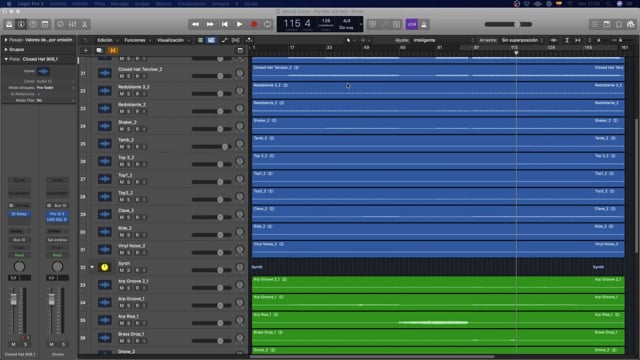Image resolution: width=640 pixels, height=360 pixels.
Task: Open Quick Help from the control bar
Action: point(33,24)
